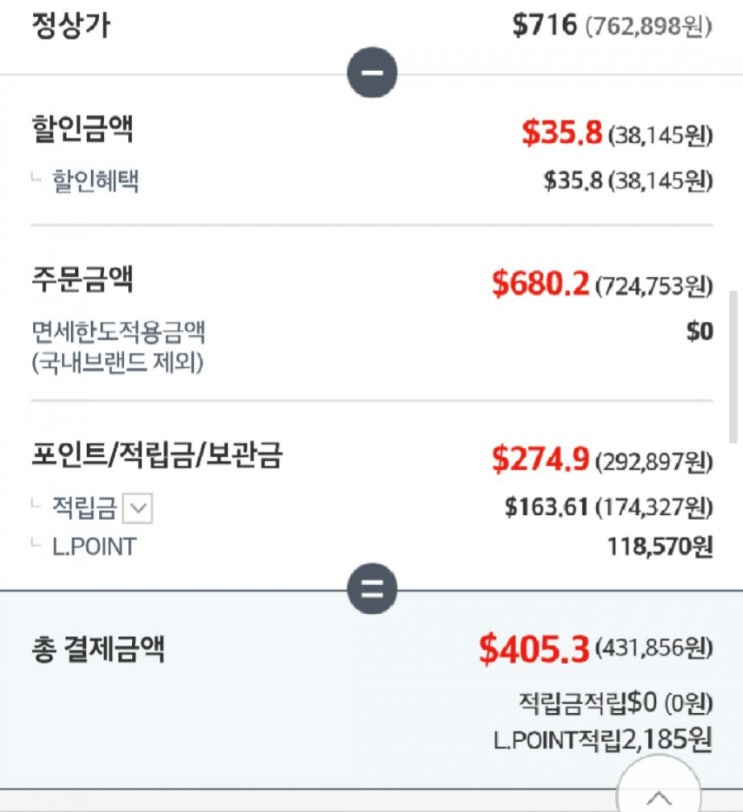Click the L.POINT used value 118,570원
The width and height of the screenshot is (743, 812).
click(660, 546)
